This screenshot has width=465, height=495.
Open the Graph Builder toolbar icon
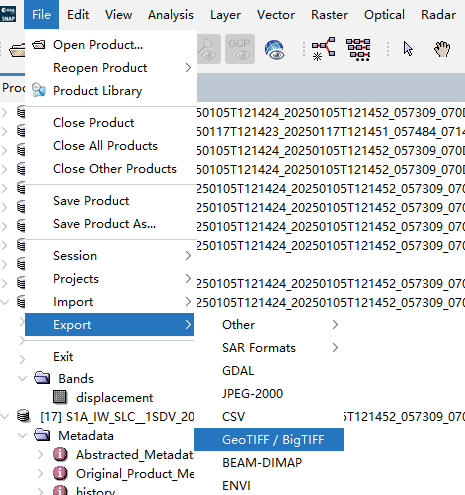(323, 49)
